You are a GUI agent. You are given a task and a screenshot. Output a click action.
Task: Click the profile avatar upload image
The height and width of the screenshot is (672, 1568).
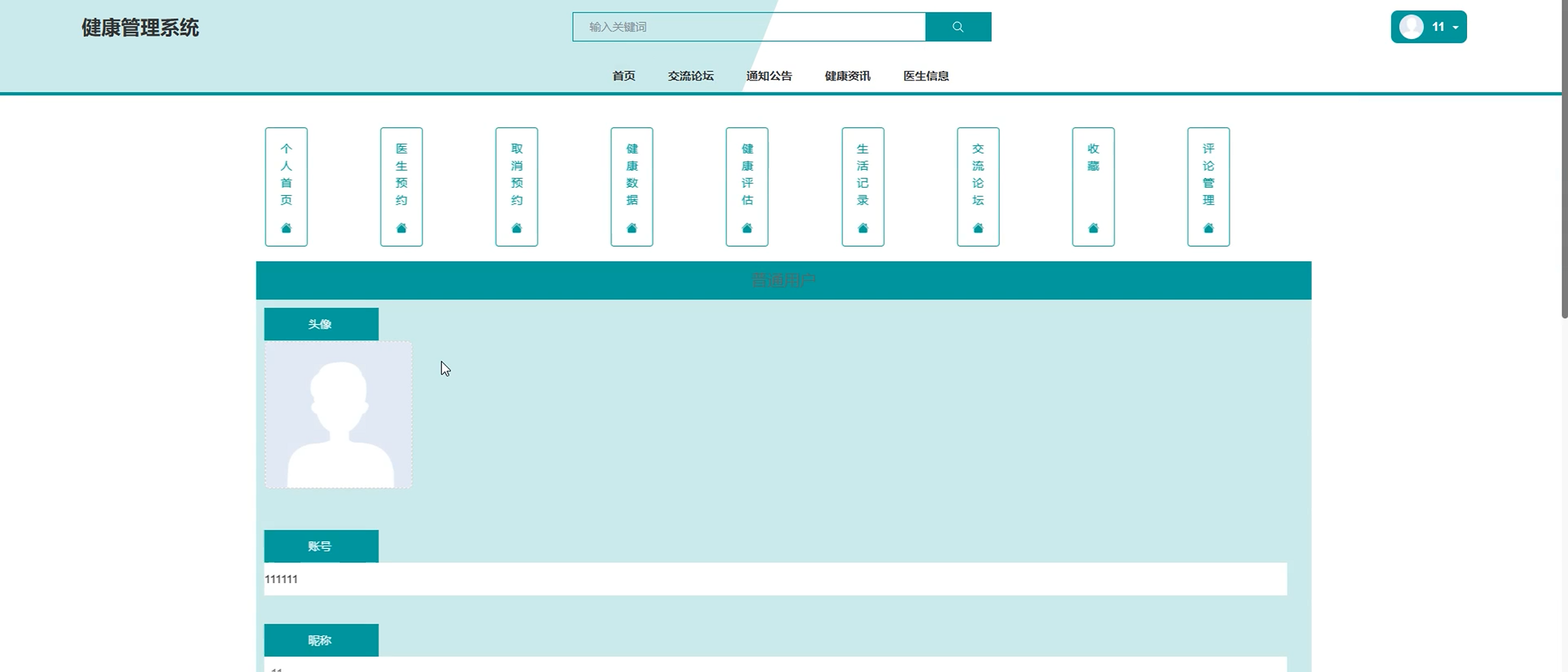pos(338,414)
